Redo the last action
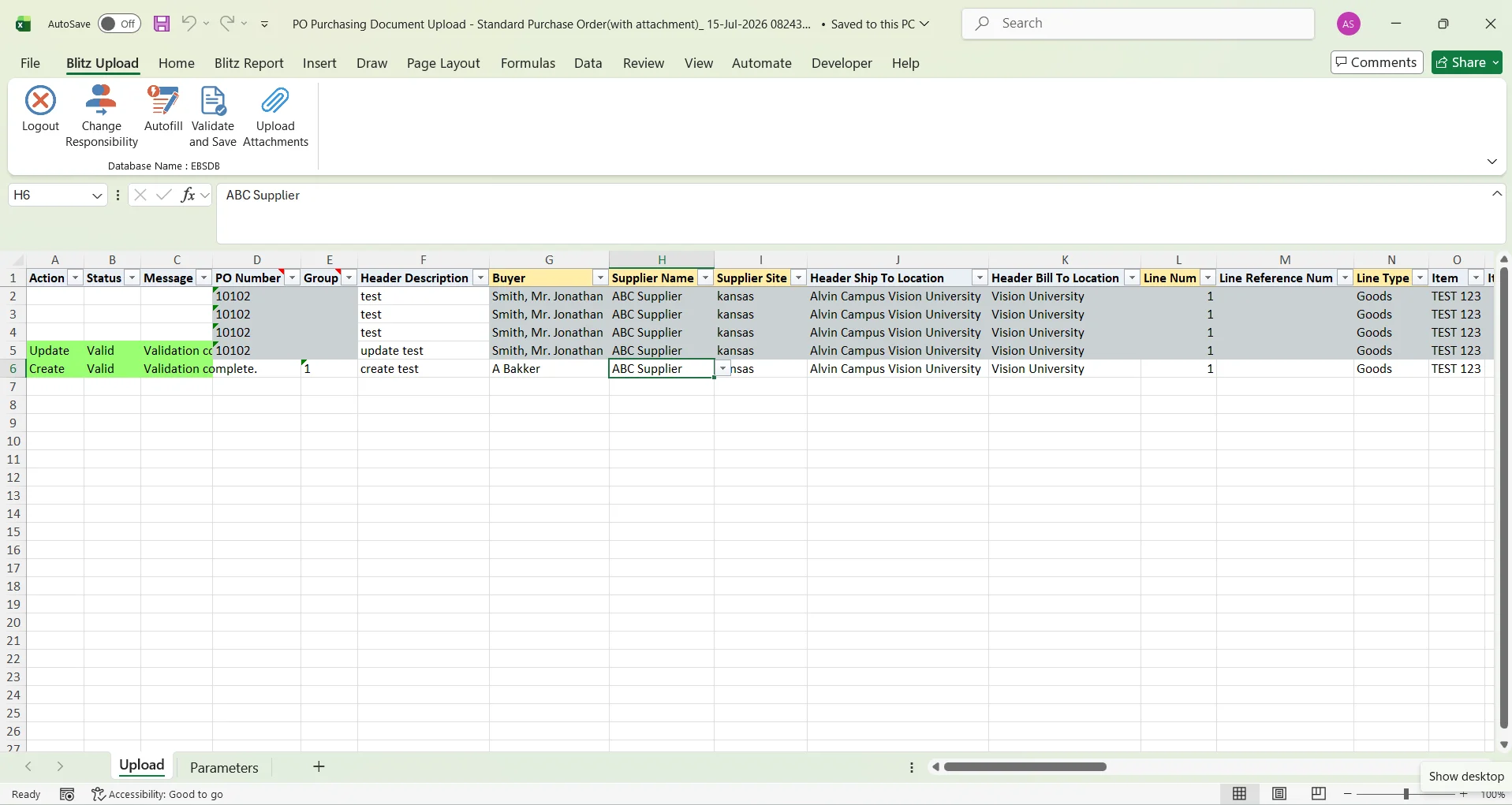Image resolution: width=1512 pixels, height=805 pixels. 227,24
